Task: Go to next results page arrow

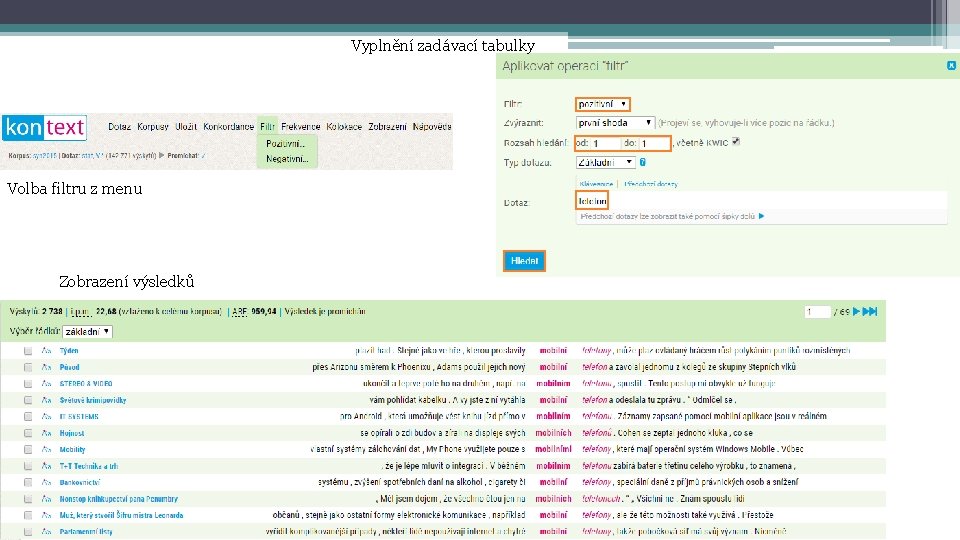Action: tap(857, 312)
